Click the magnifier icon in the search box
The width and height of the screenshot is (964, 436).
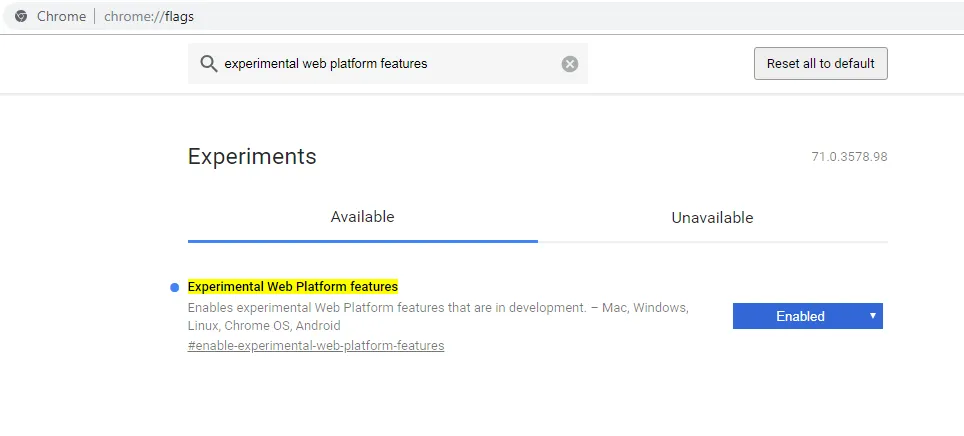208,64
